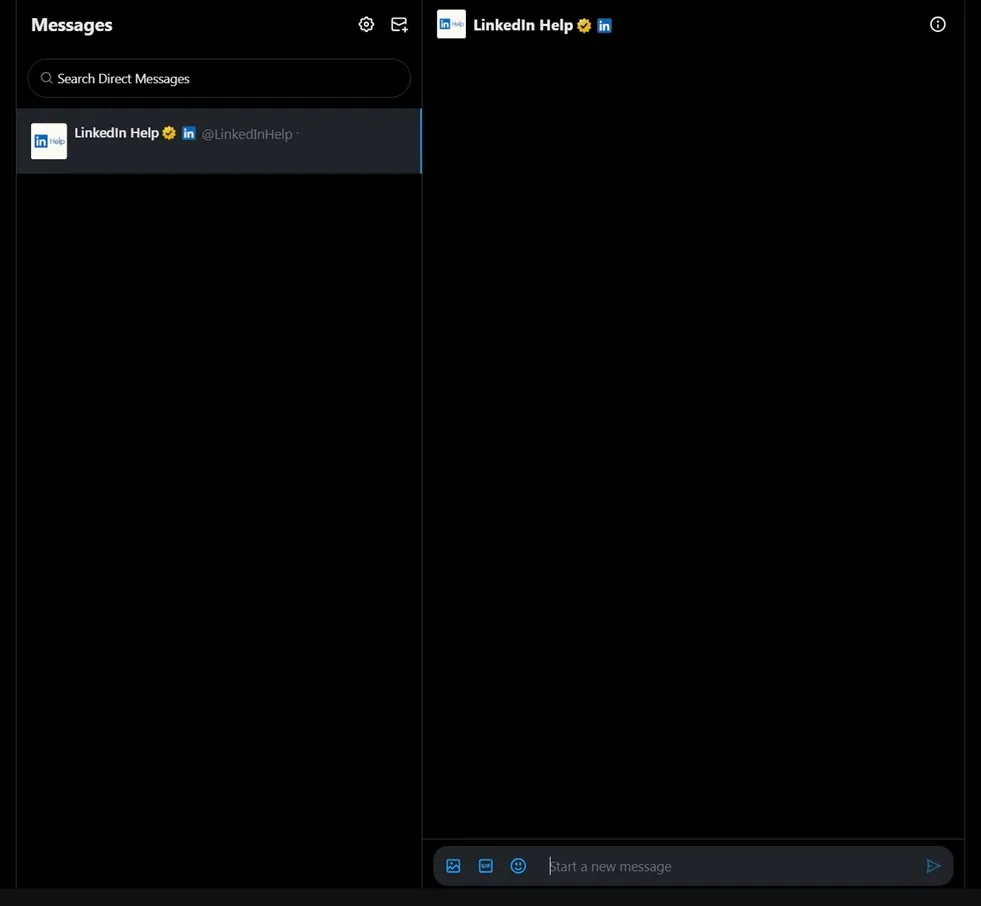
Task: Open conversation info icon in header
Action: [x=937, y=24]
